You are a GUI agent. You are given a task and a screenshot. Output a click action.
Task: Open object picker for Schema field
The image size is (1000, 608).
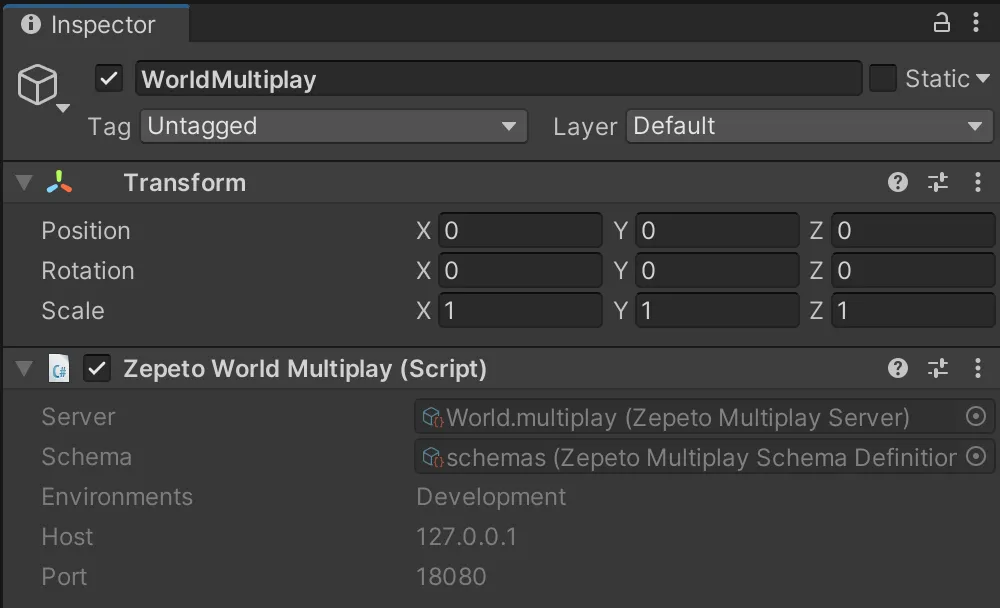coord(976,456)
